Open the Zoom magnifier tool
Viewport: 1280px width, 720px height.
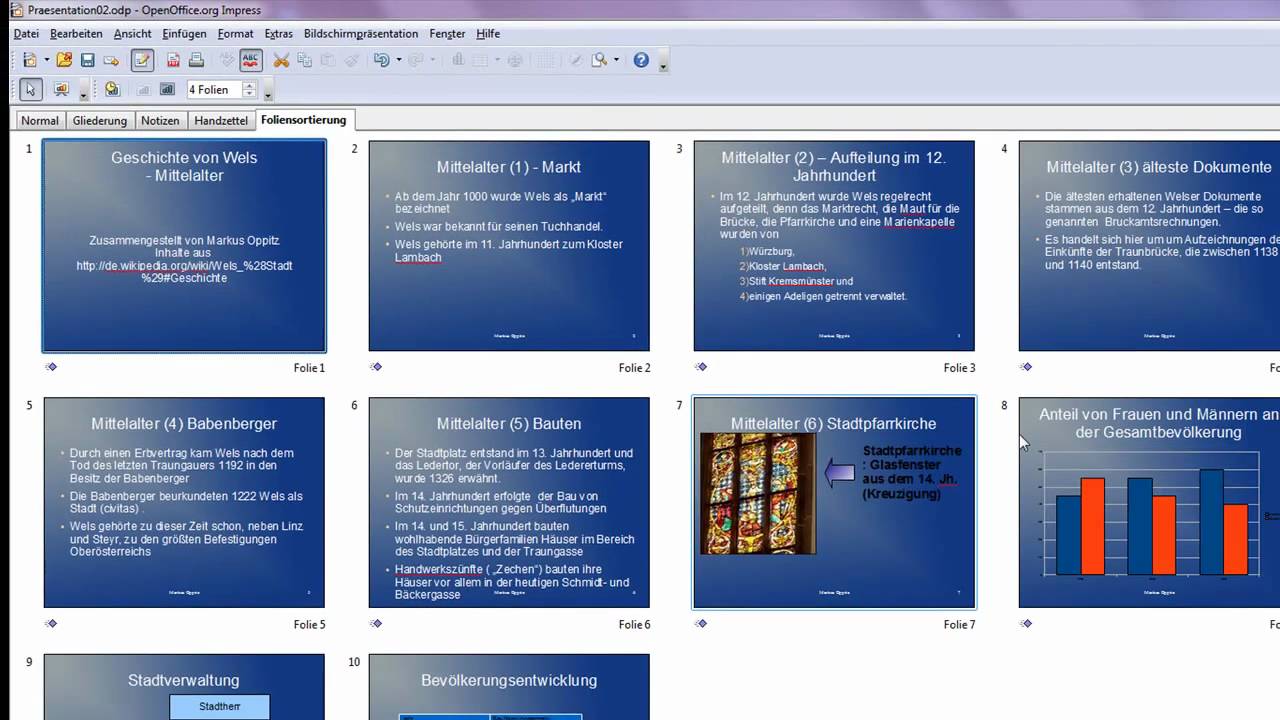(599, 60)
